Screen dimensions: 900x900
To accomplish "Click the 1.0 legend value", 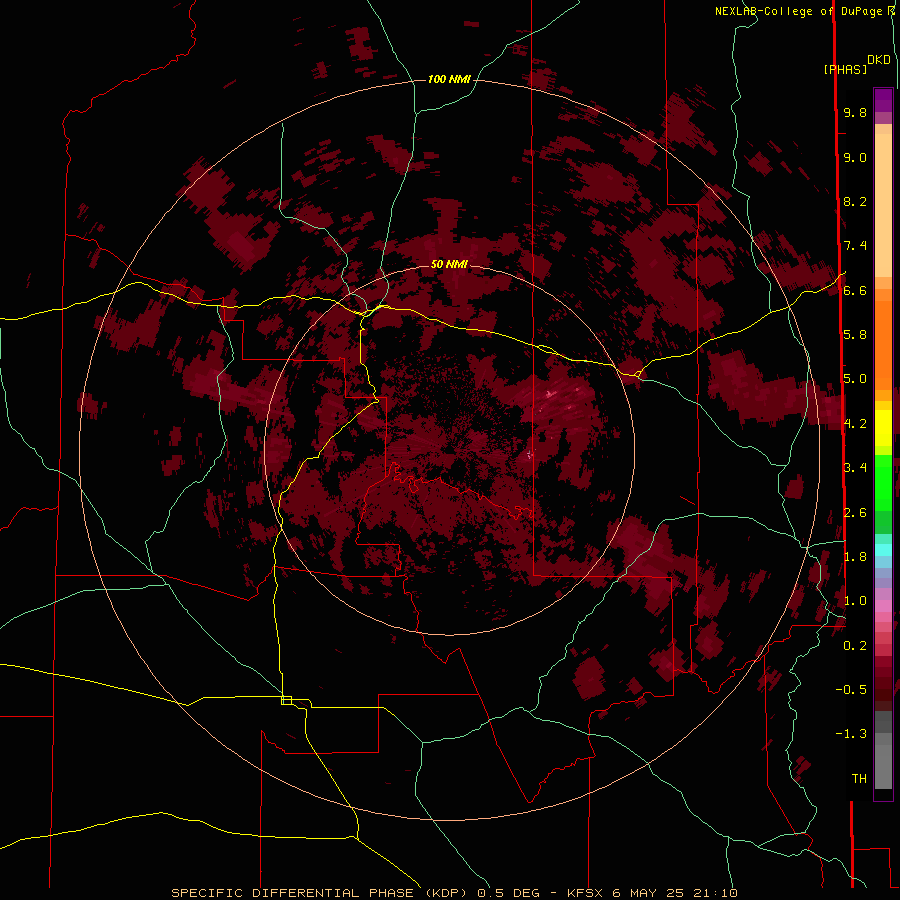I will [x=855, y=600].
